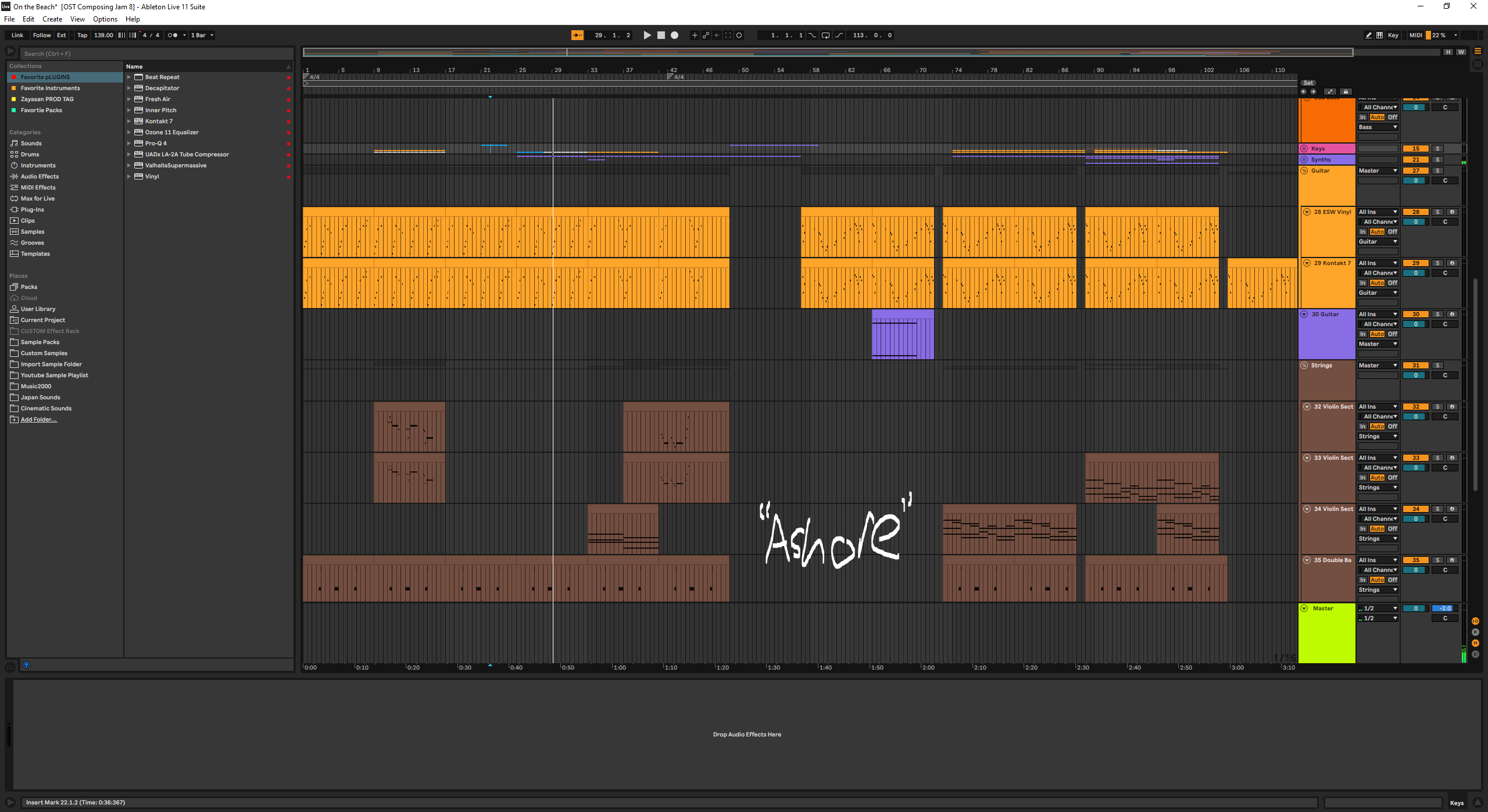Toggle Computer MIDI Keyboard icon

(1379, 35)
